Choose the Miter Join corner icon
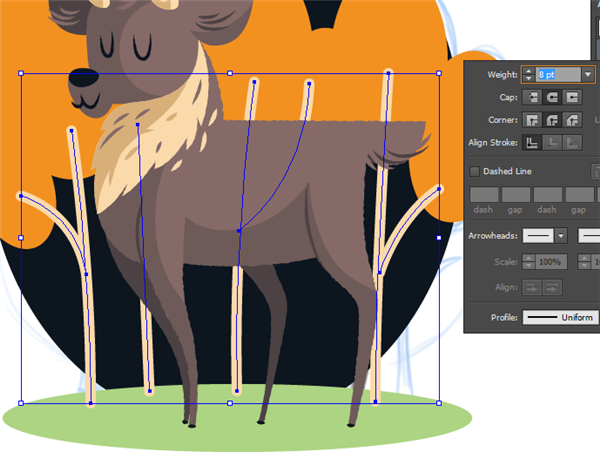 click(x=532, y=120)
